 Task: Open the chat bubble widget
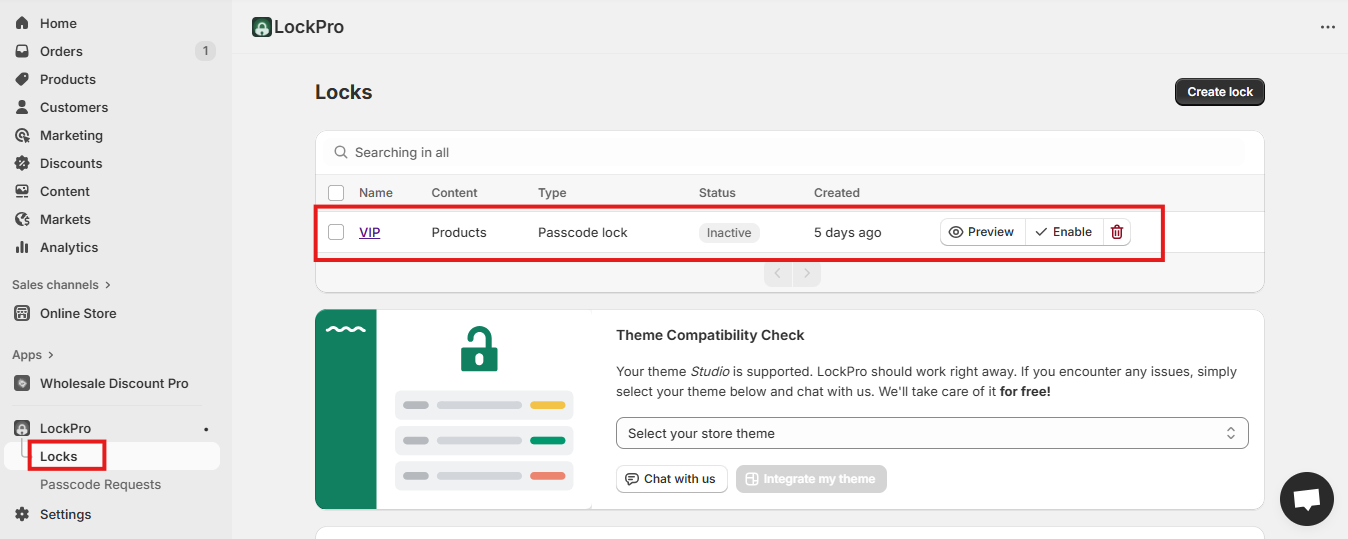tap(1306, 499)
